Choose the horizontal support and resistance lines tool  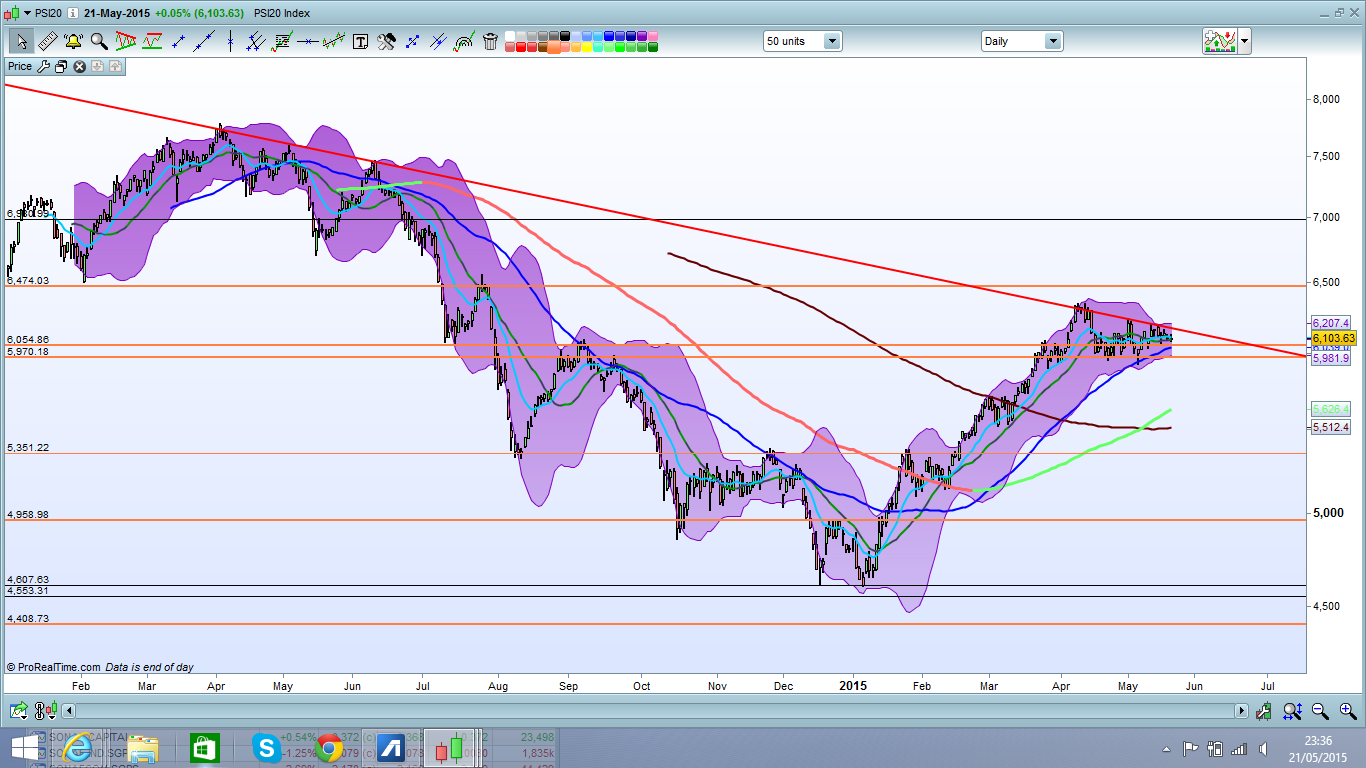coord(152,41)
